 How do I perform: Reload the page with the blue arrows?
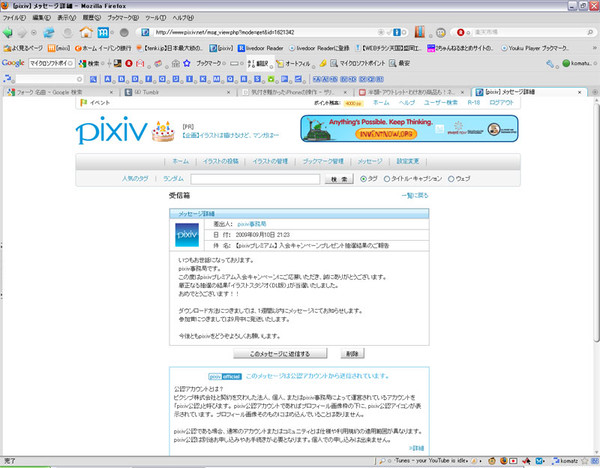coord(49,33)
